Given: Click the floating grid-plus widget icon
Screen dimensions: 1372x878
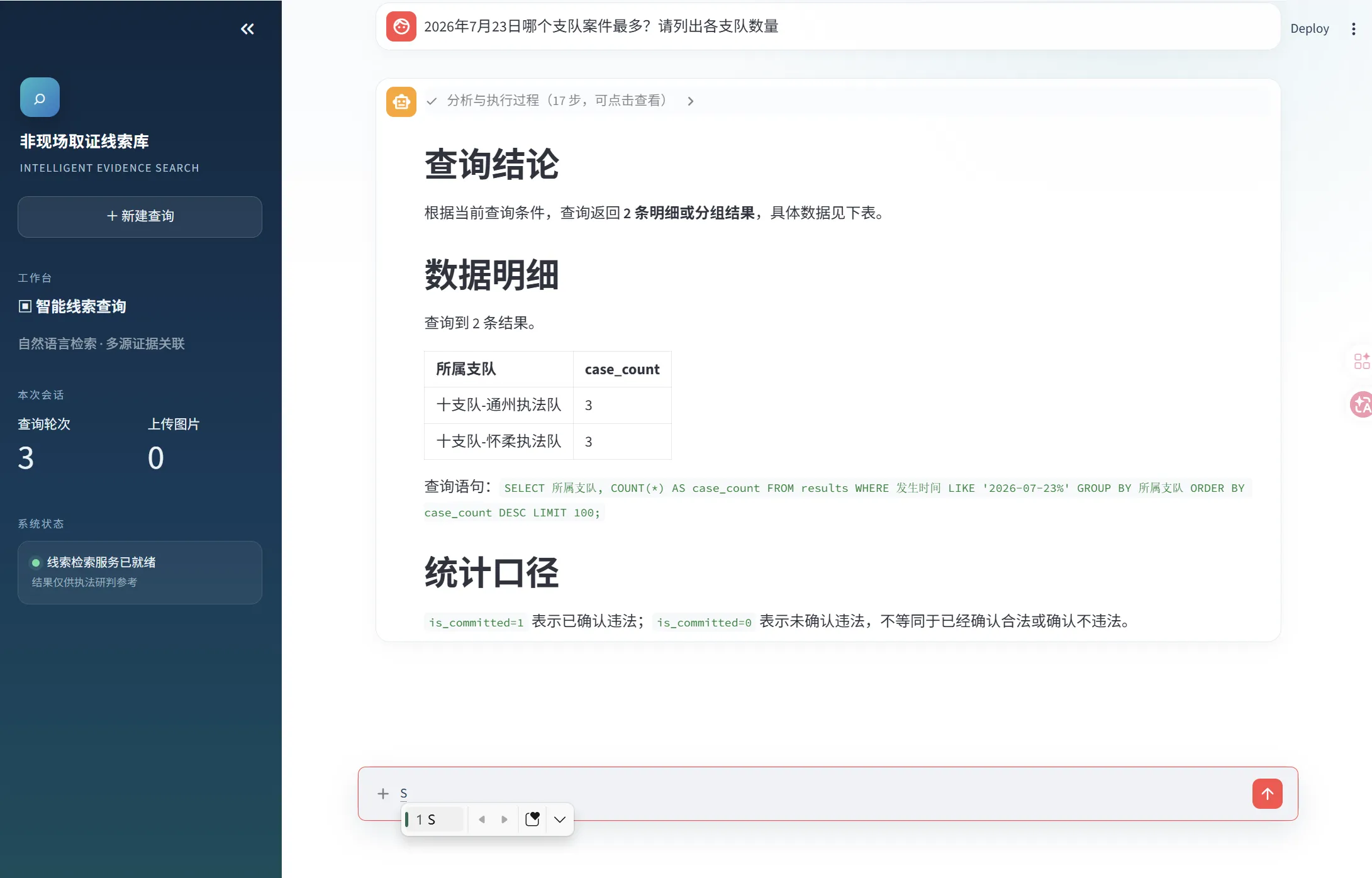Looking at the screenshot, I should [1361, 360].
